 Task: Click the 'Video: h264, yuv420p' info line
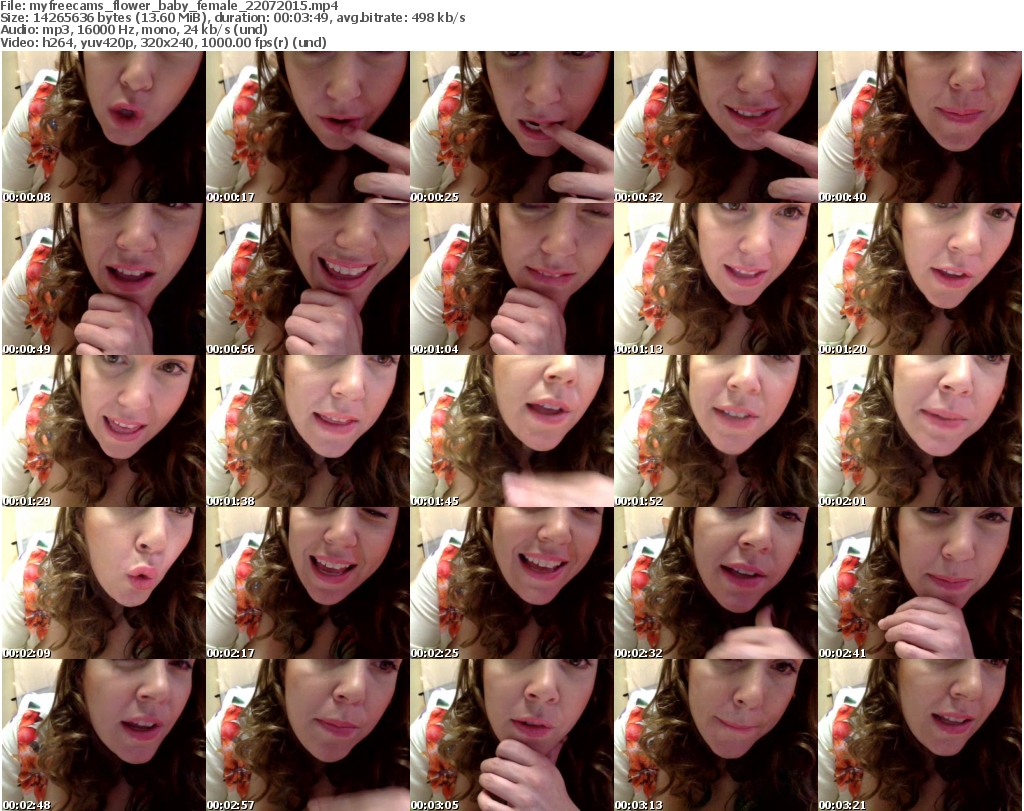(163, 42)
